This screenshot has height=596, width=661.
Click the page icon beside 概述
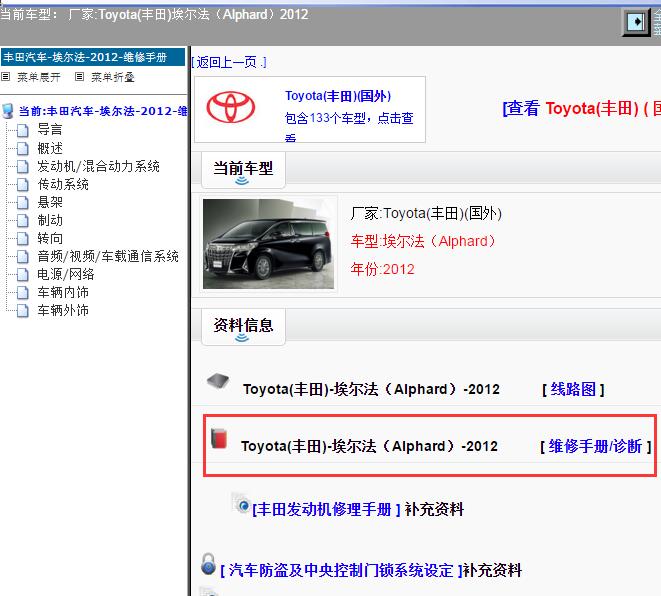coord(23,148)
